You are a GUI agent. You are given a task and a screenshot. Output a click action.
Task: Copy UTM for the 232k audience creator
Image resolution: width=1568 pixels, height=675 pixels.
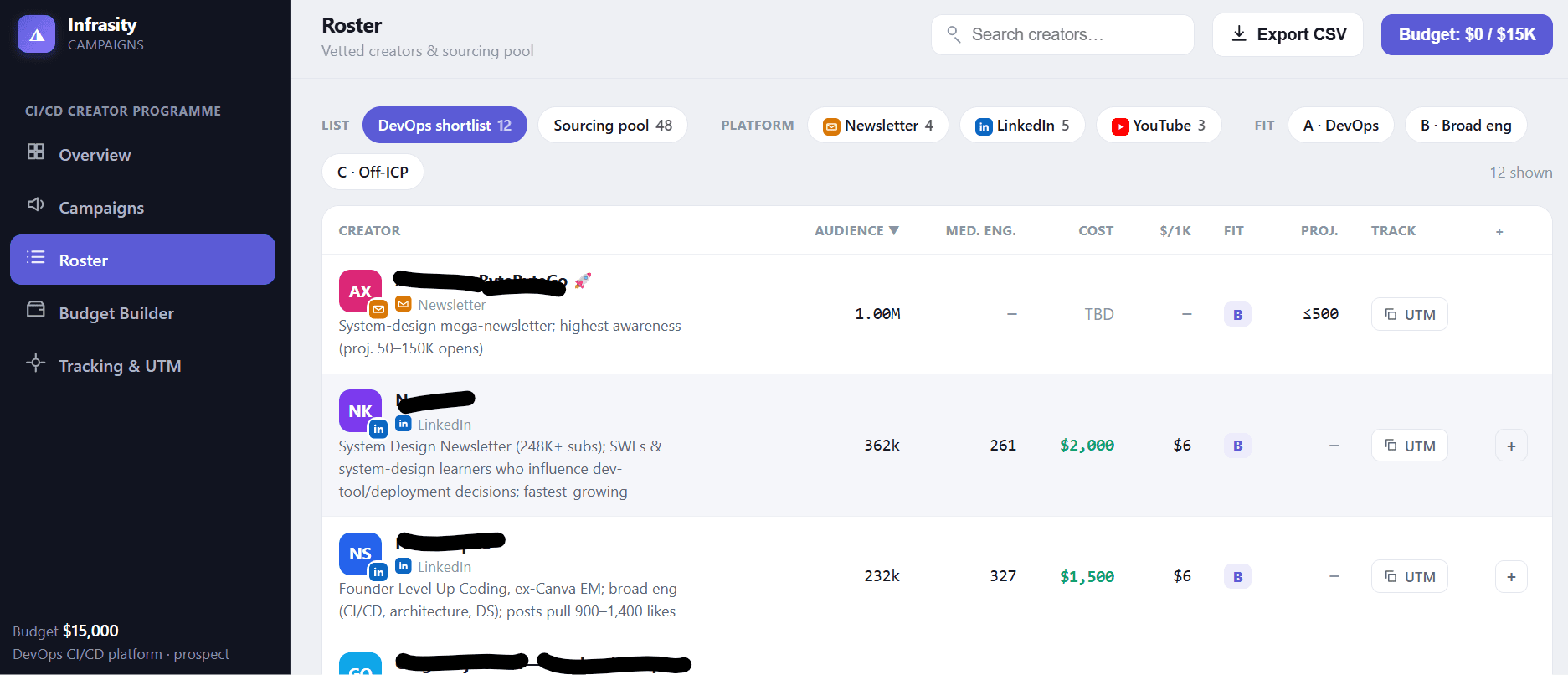pos(1409,576)
